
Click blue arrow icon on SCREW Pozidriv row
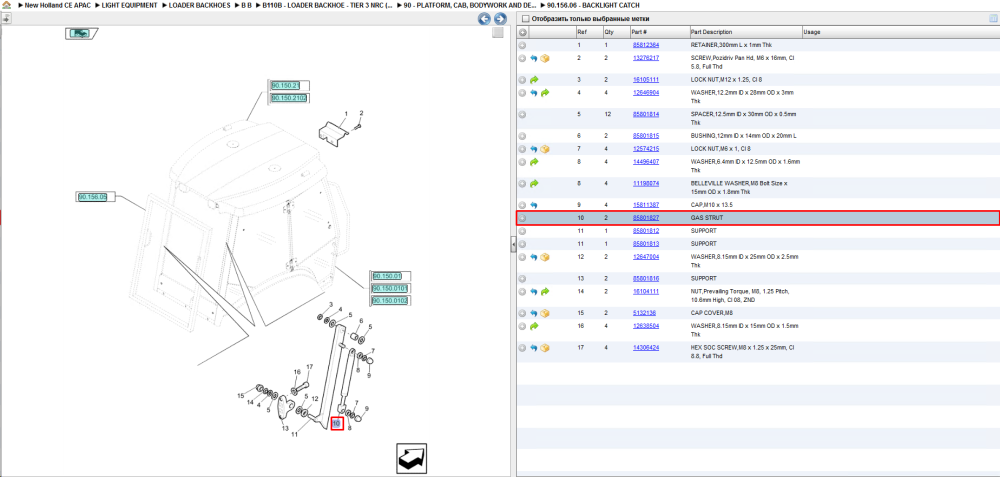click(x=534, y=58)
